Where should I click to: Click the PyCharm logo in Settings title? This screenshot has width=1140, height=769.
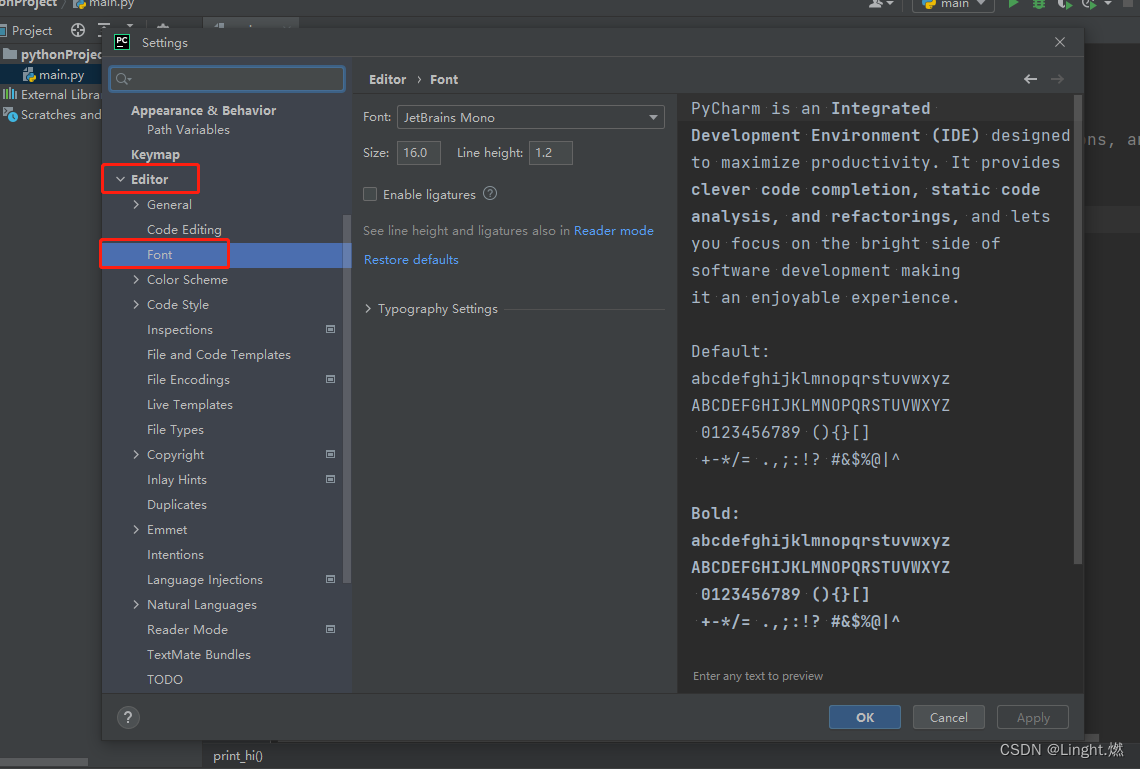click(x=122, y=42)
